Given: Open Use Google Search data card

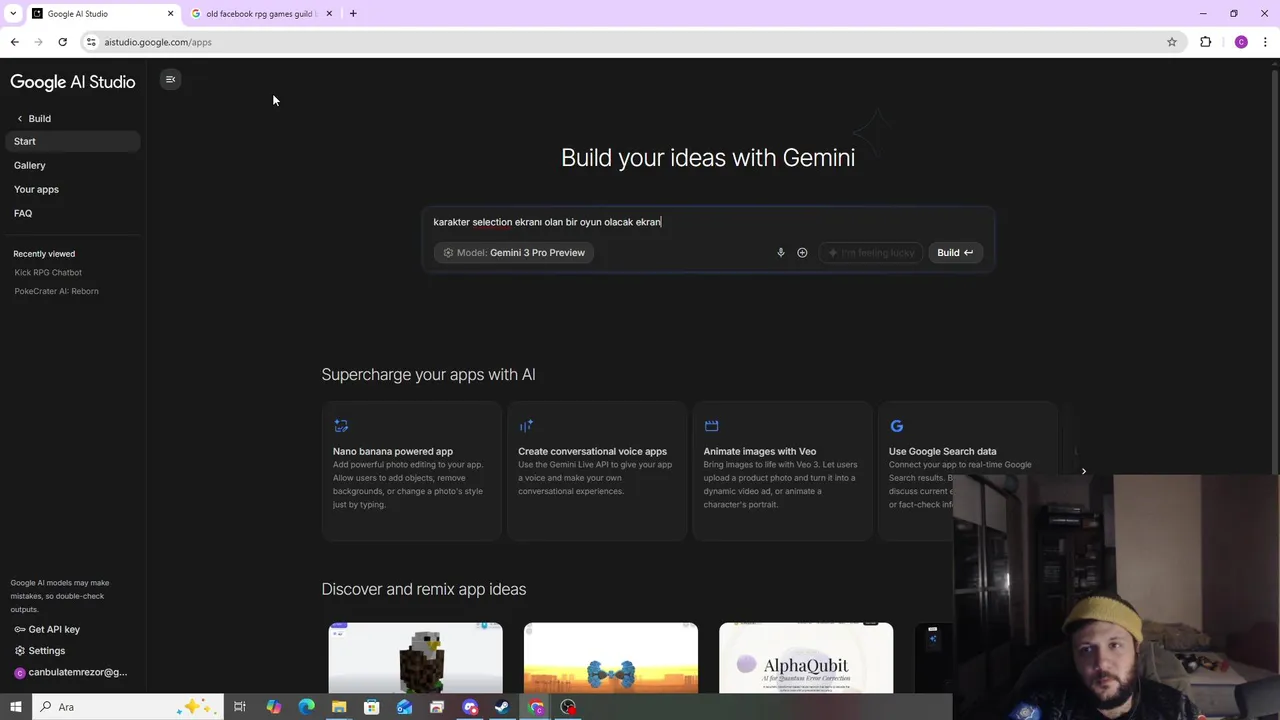Looking at the screenshot, I should coord(967,471).
